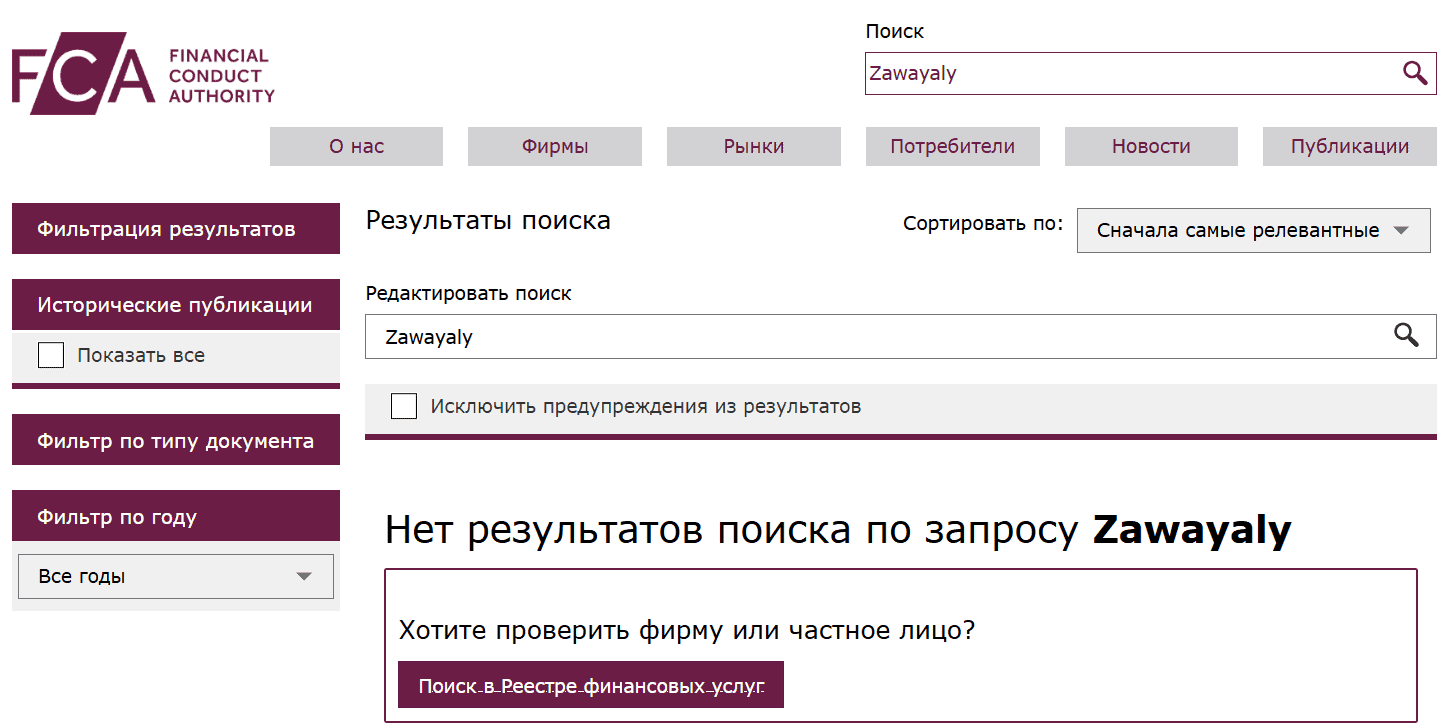Click inside the Zawayaly search input field
The height and width of the screenshot is (728, 1452).
point(1100,72)
